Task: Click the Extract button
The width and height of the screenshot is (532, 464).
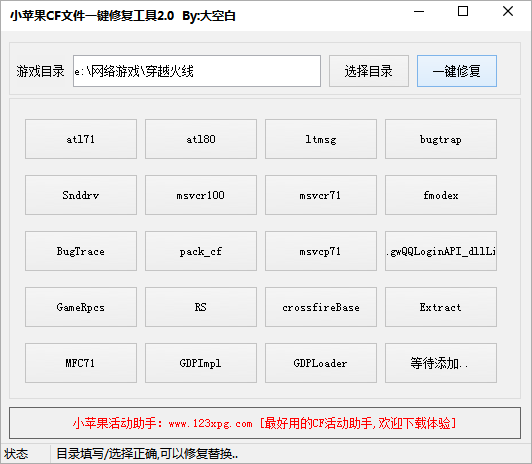Action: 441,307
